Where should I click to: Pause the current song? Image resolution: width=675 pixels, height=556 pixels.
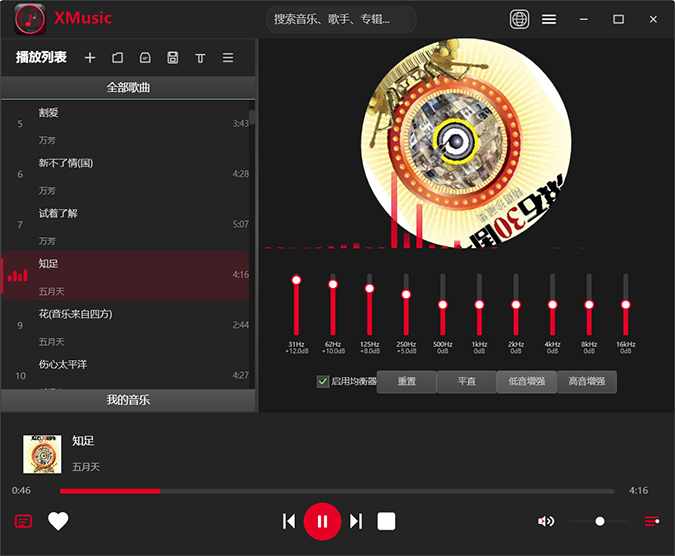tap(322, 521)
